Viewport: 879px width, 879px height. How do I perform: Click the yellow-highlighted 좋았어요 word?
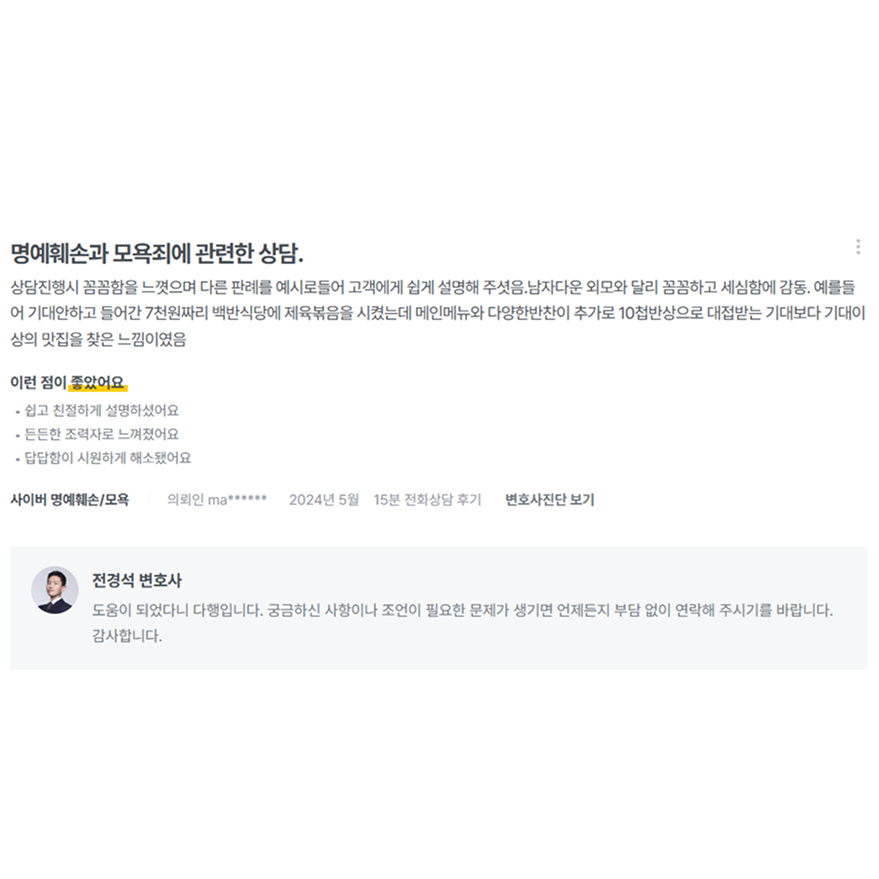tap(98, 382)
